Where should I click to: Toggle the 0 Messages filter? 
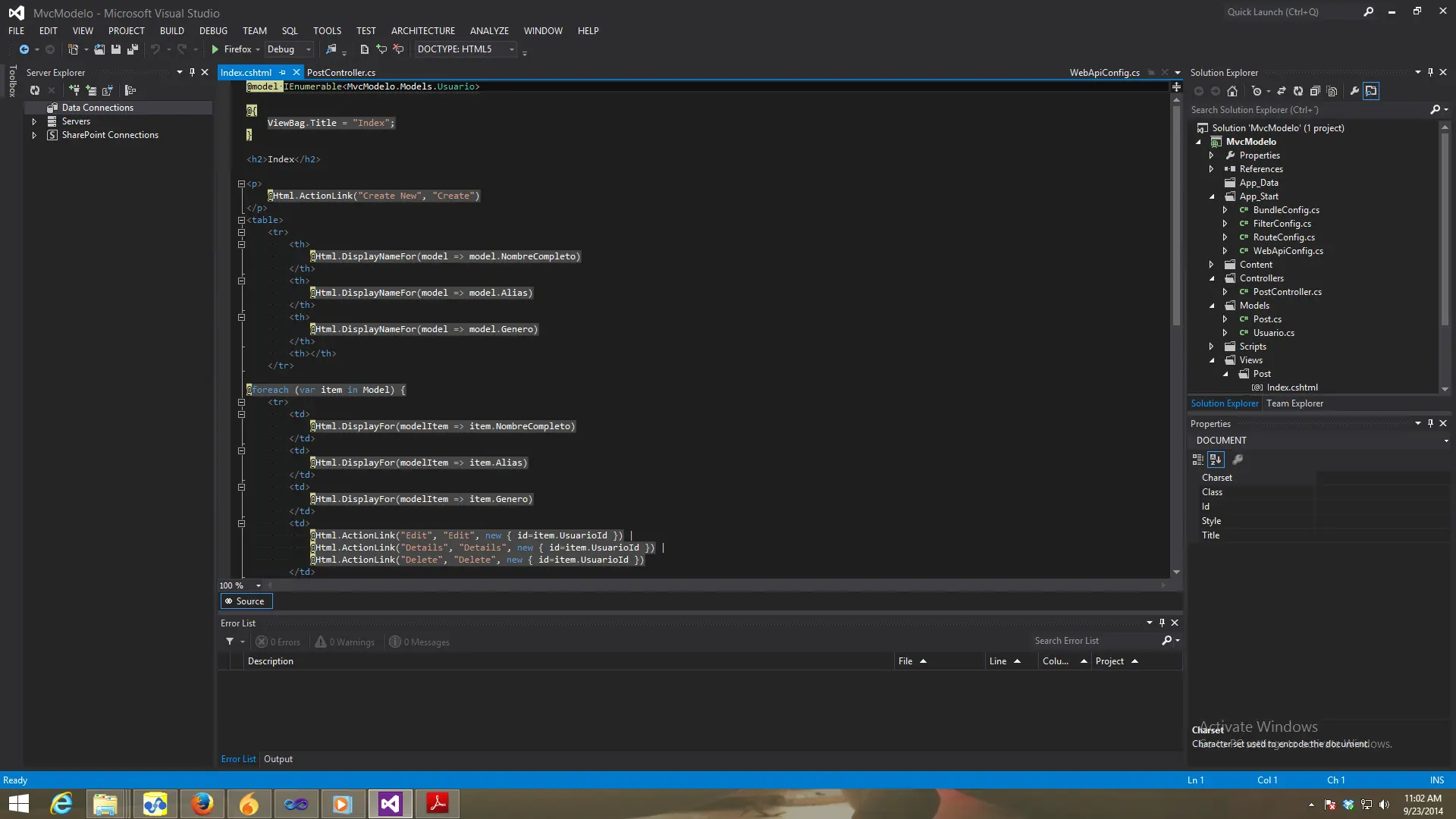pos(419,642)
